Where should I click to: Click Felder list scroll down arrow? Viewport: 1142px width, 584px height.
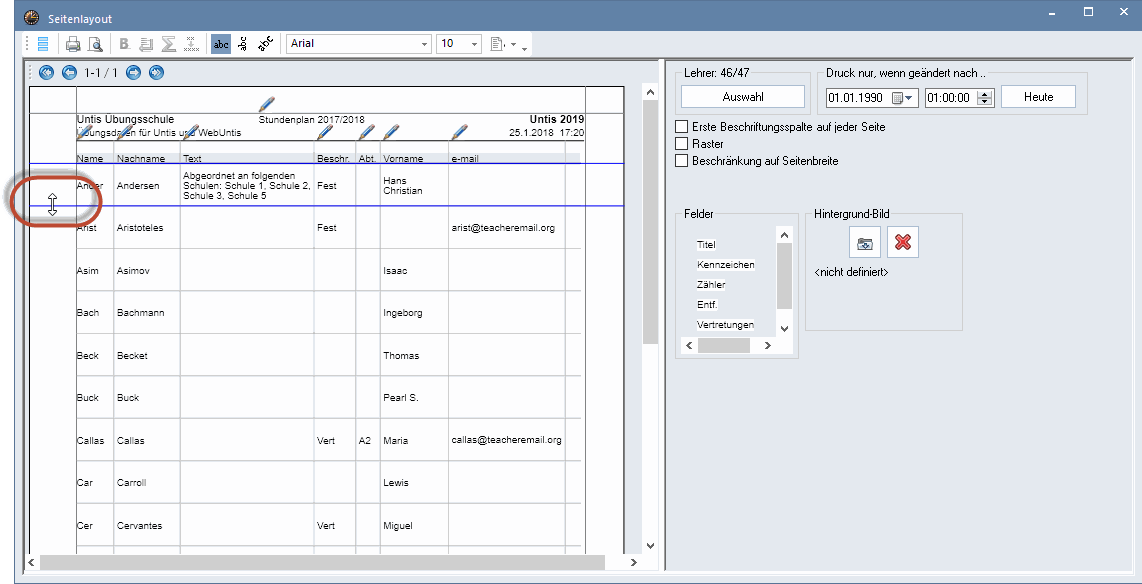[x=784, y=329]
